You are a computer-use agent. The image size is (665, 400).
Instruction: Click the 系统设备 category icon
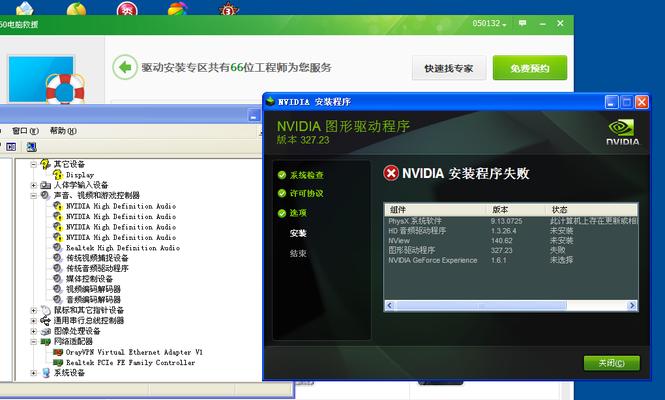(x=45, y=373)
